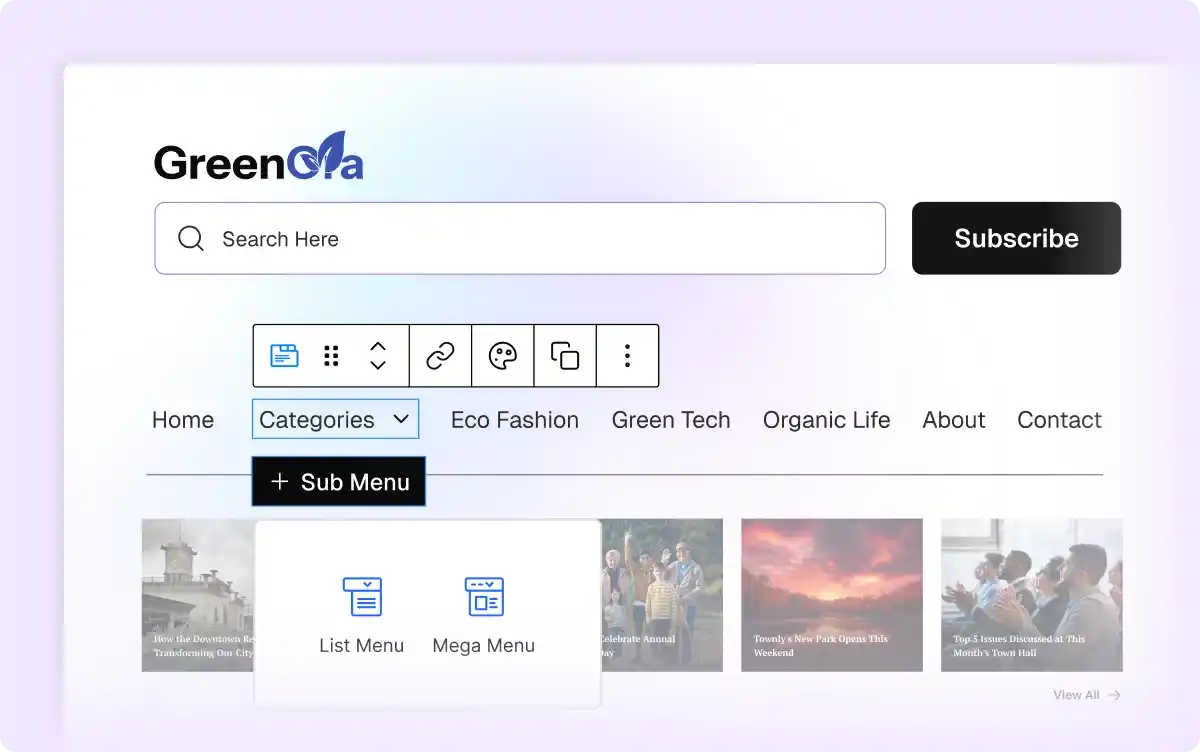This screenshot has width=1200, height=752.
Task: Select the List Menu icon
Action: point(362,597)
